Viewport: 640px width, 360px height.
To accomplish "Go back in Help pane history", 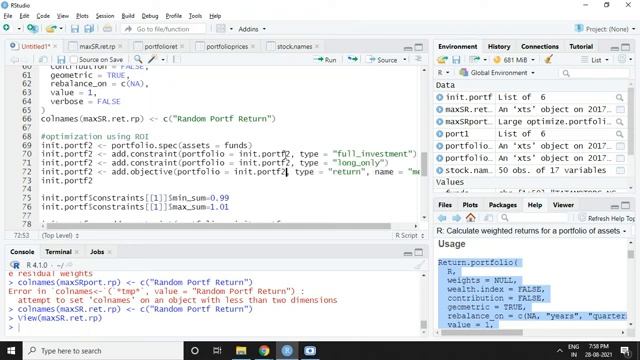I will [x=442, y=218].
